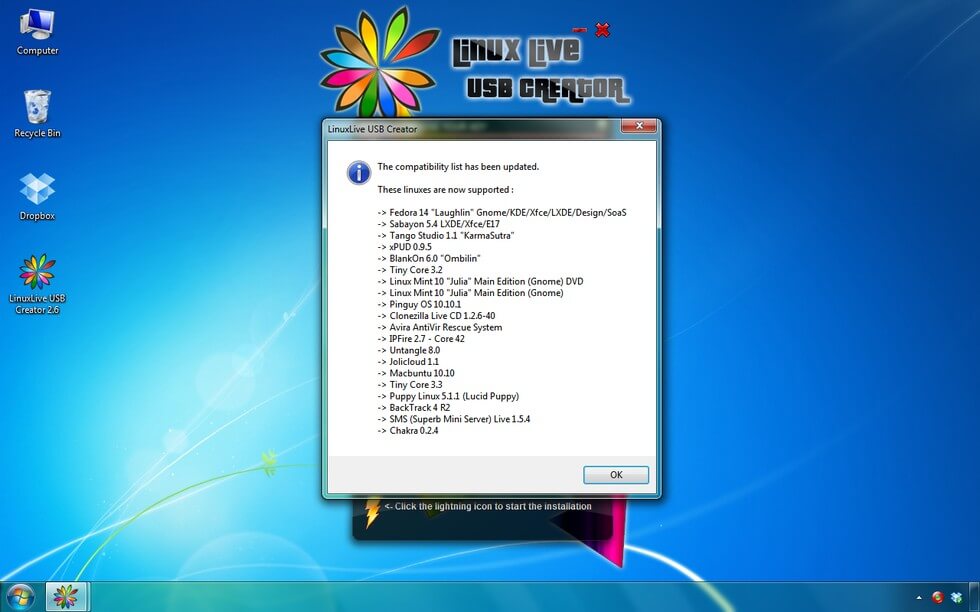Show hidden system tray icons arrow
This screenshot has height=612, width=980.
(919, 598)
